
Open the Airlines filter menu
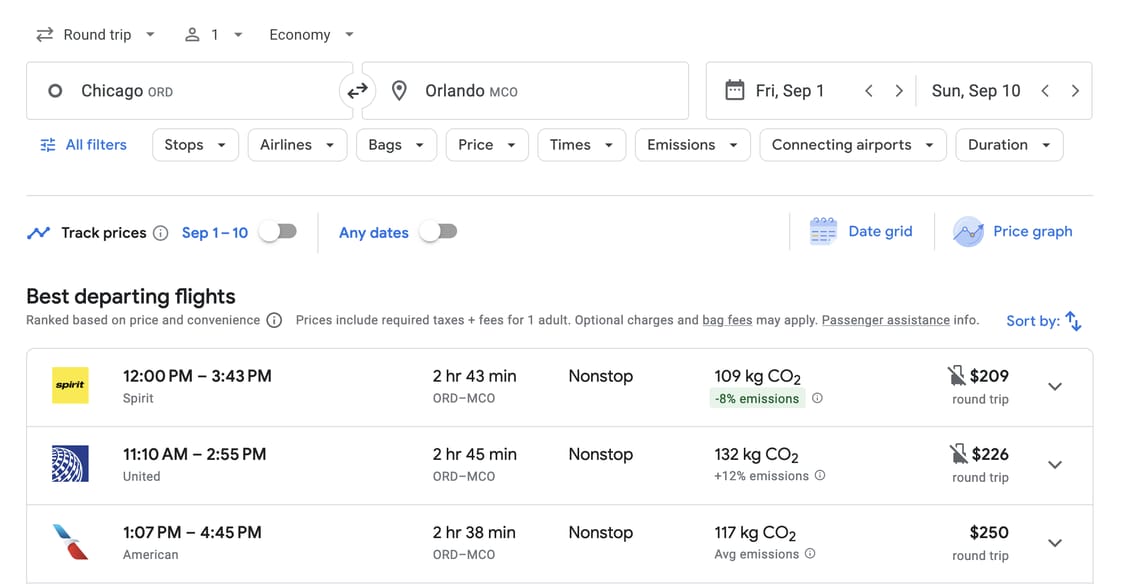click(x=296, y=145)
